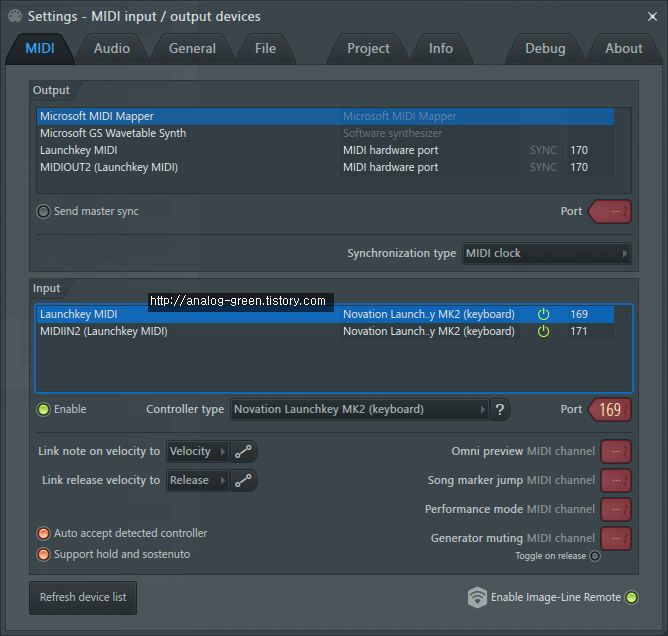Image resolution: width=668 pixels, height=636 pixels.
Task: Click the release velocity link curve icon
Action: (243, 481)
